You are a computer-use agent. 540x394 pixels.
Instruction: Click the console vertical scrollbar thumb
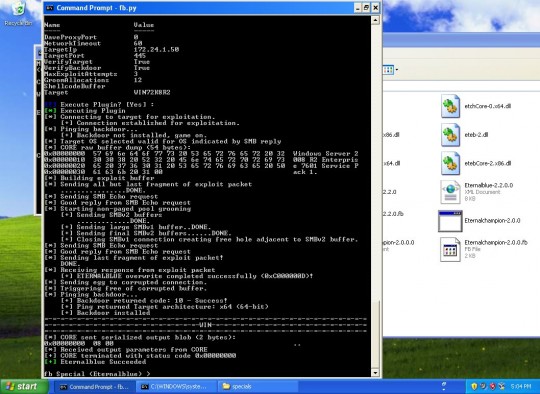[x=375, y=334]
